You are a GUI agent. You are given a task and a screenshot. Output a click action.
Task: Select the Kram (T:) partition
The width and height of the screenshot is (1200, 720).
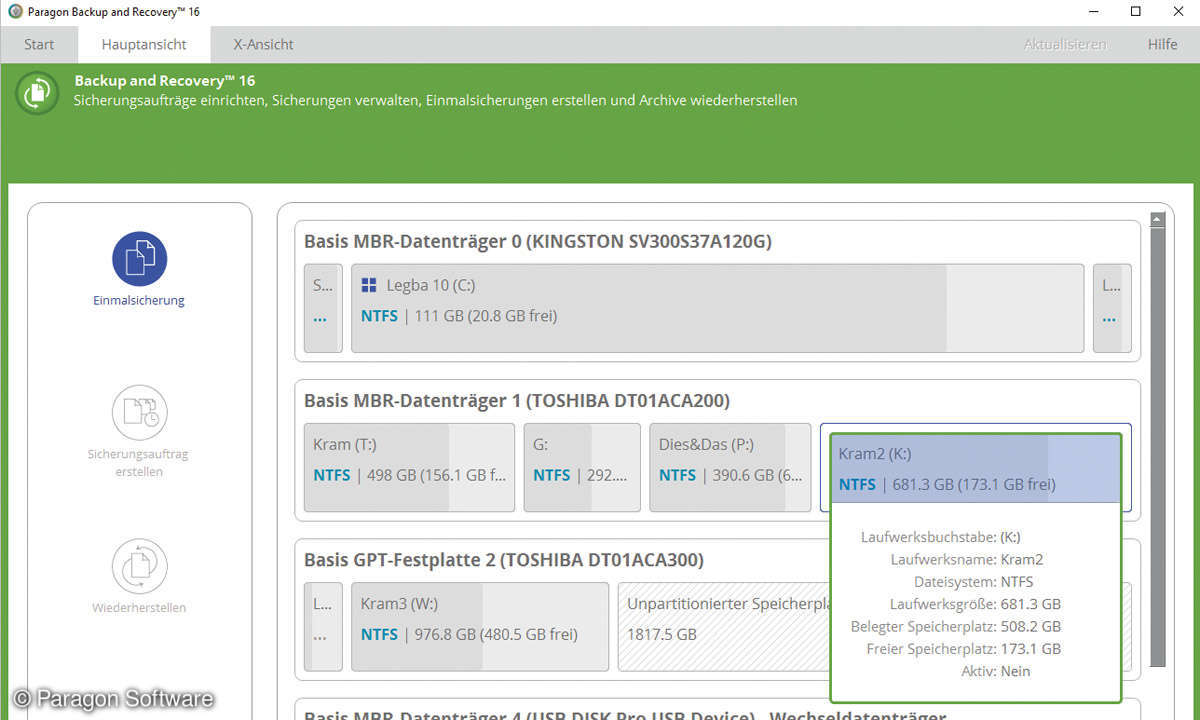tap(409, 468)
